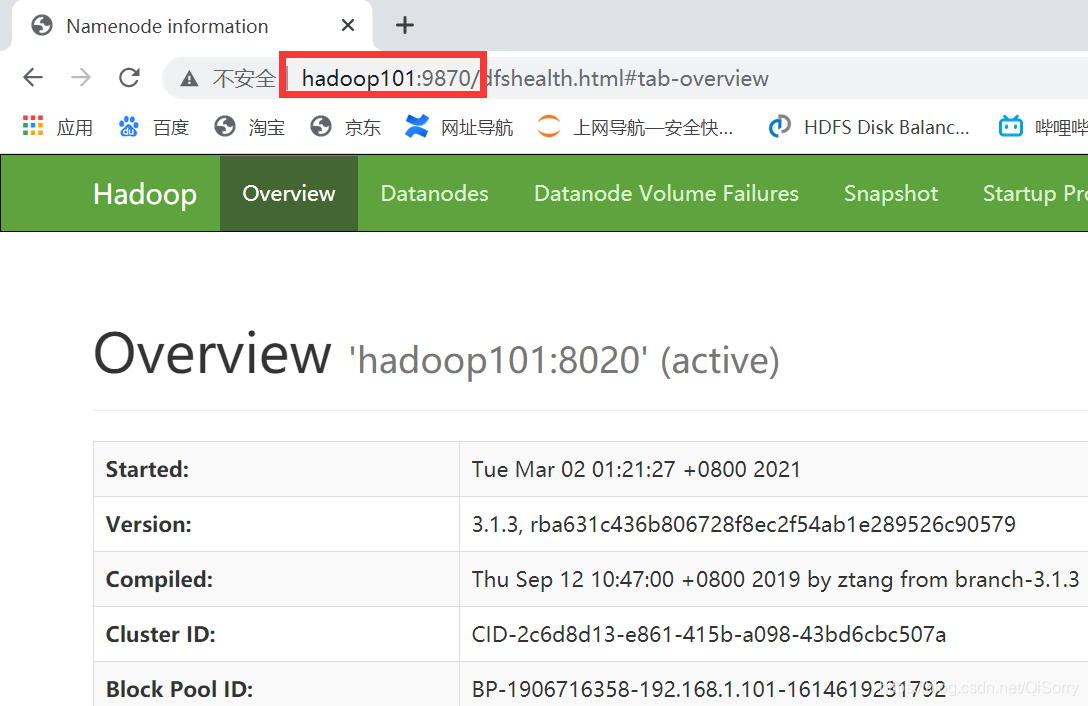Viewport: 1088px width, 706px height.
Task: Open the 上网导航 bookmark
Action: point(635,127)
